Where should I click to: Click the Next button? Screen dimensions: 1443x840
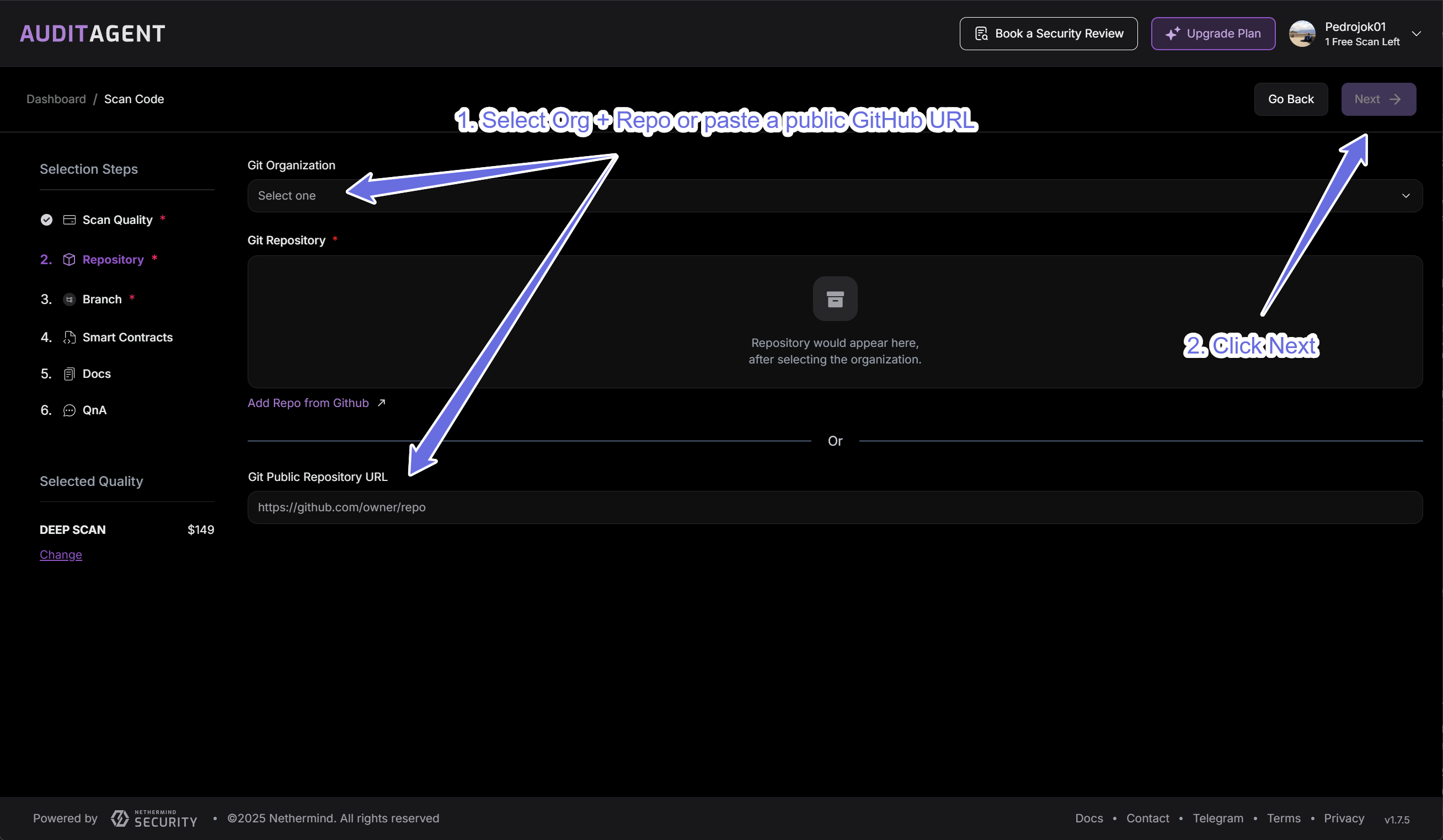click(x=1378, y=99)
